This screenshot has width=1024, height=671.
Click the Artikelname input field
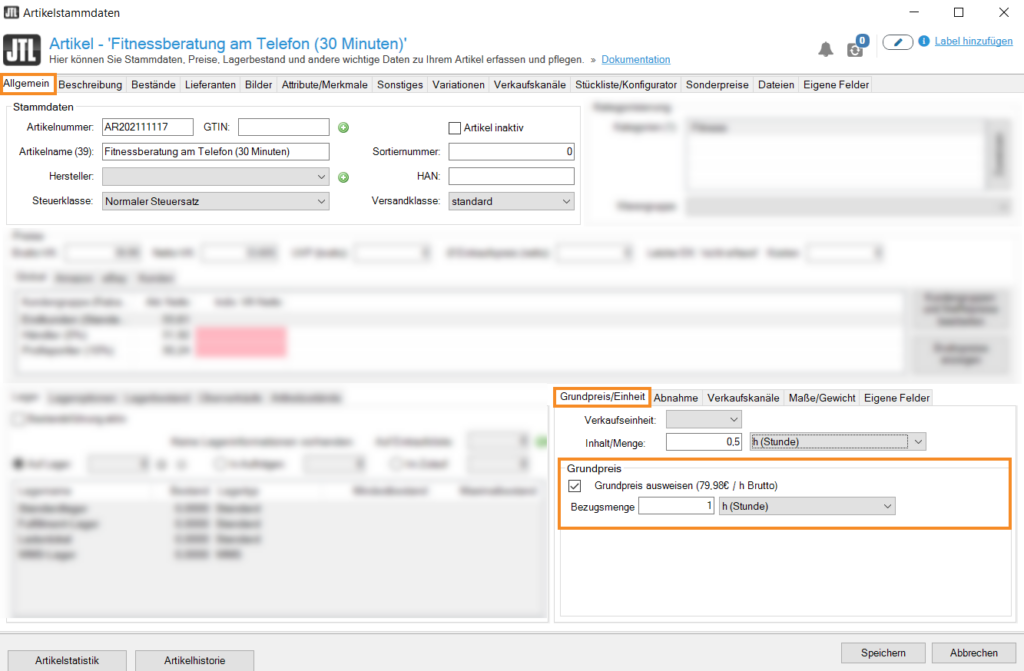(x=215, y=152)
